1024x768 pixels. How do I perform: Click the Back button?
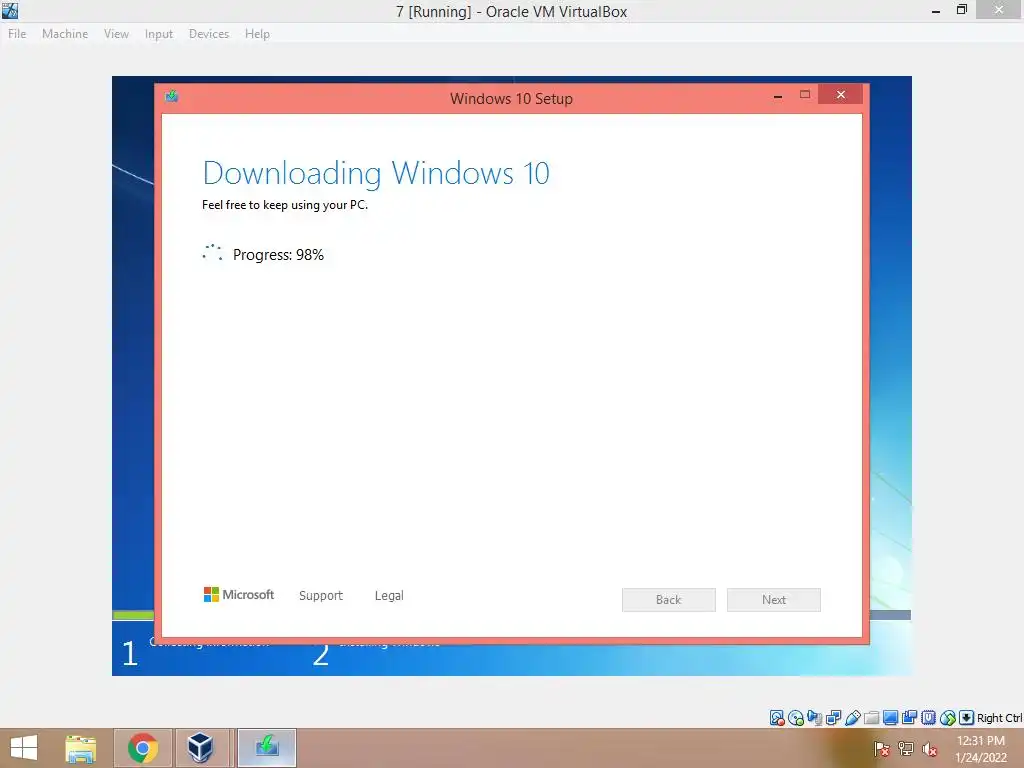[669, 600]
